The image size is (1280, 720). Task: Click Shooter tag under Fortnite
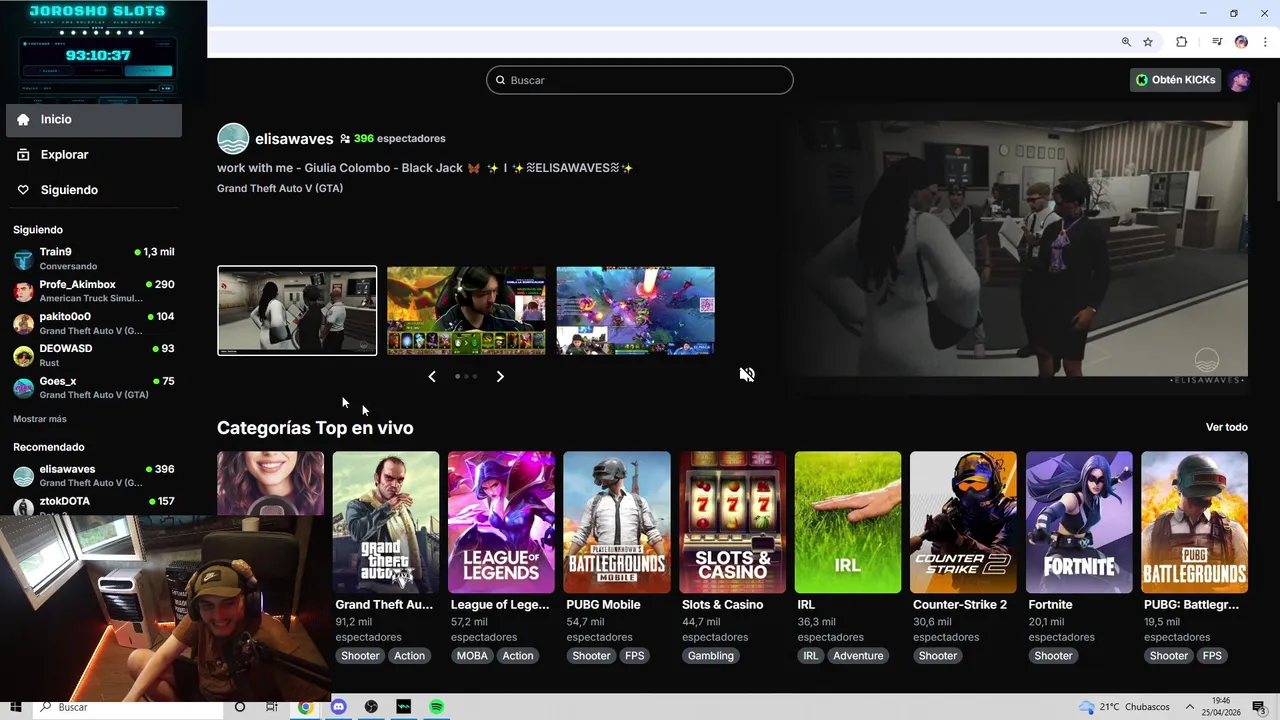1053,656
